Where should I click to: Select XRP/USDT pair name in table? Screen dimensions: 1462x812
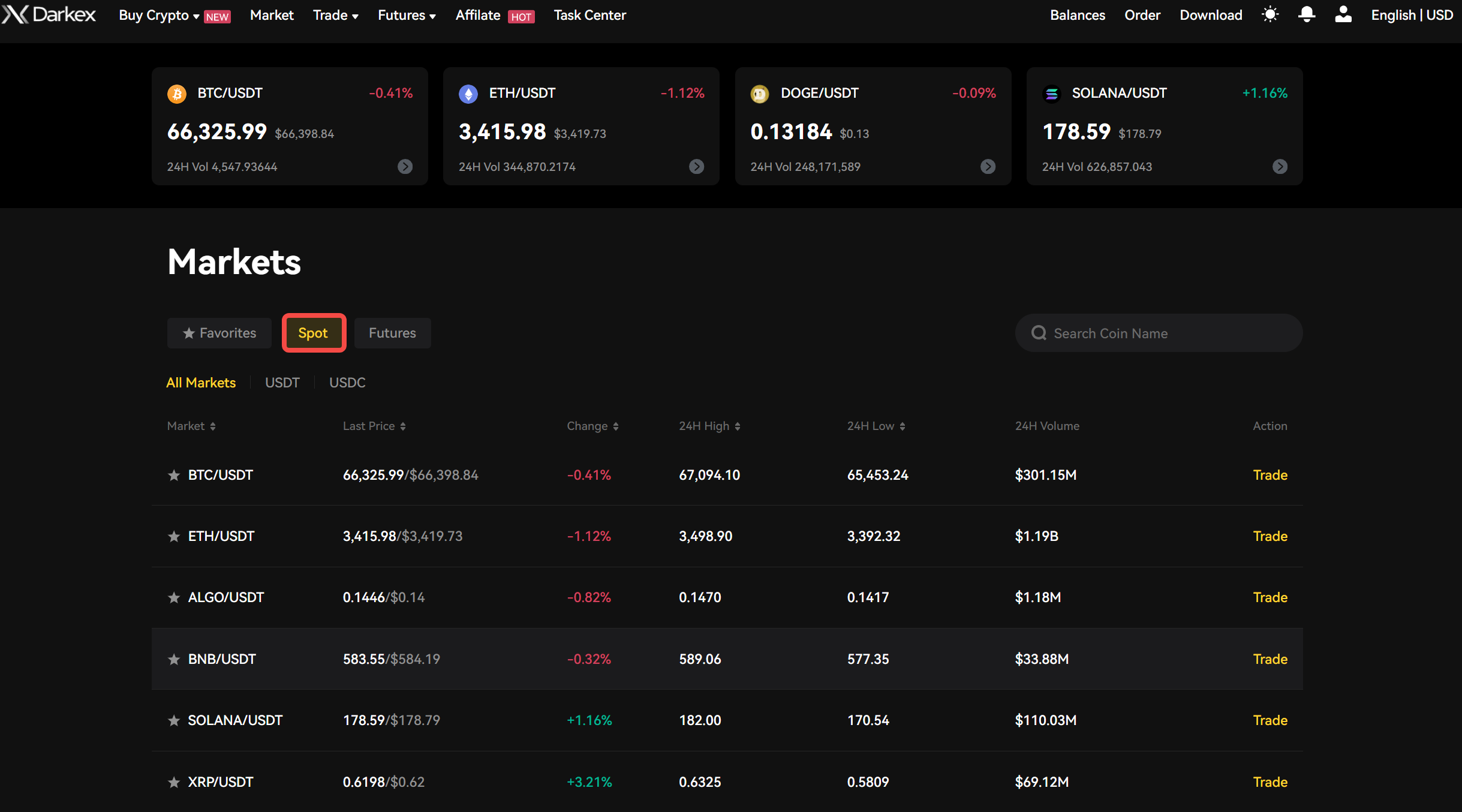point(221,782)
